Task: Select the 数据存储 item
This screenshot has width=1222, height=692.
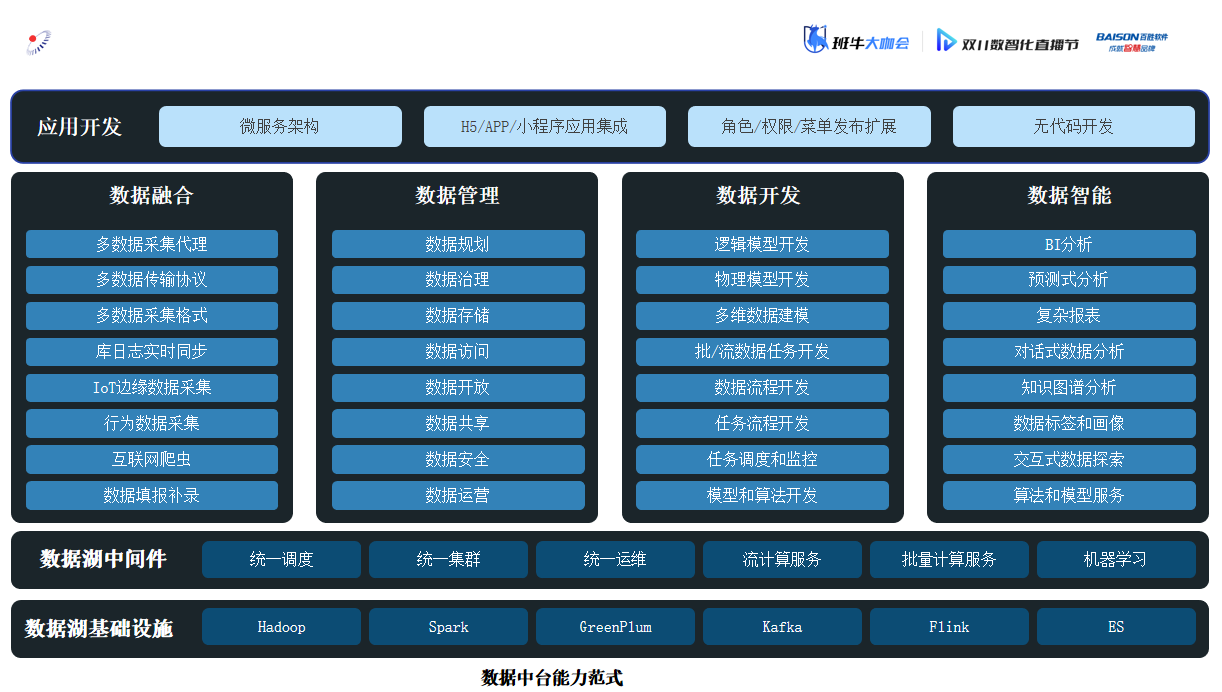Action: (x=458, y=316)
